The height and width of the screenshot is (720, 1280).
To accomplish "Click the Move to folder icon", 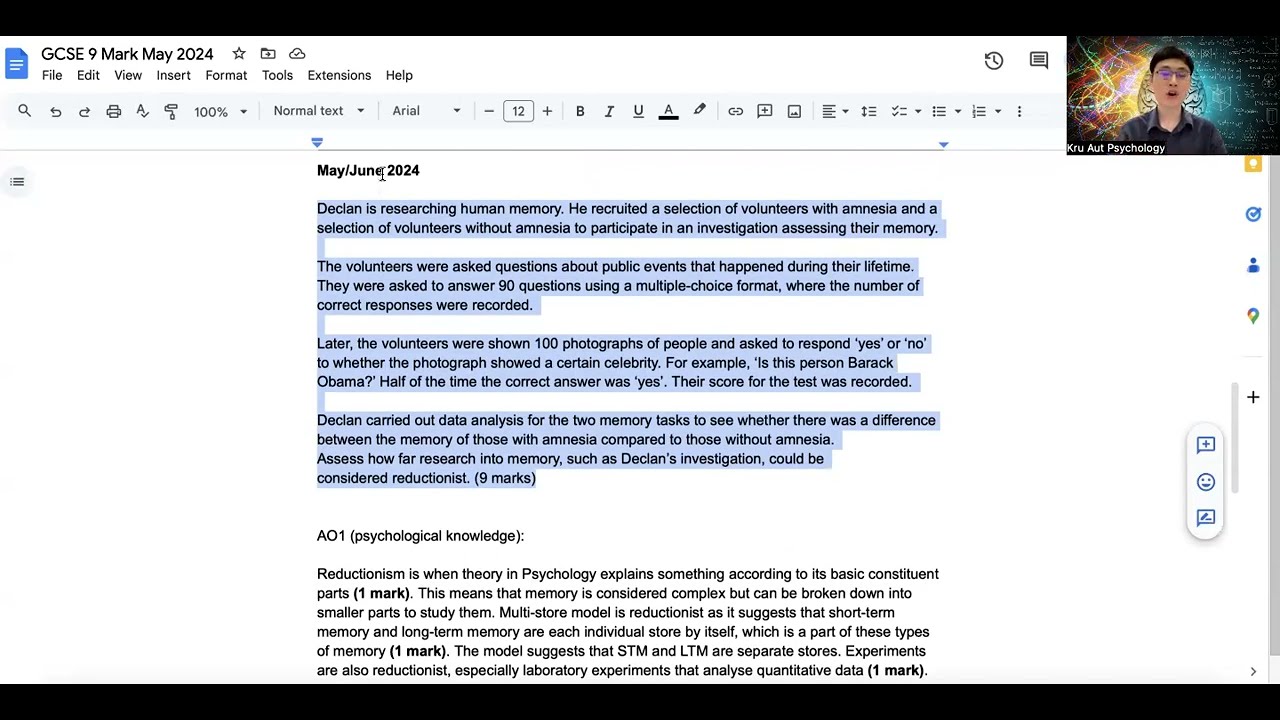I will coord(268,54).
